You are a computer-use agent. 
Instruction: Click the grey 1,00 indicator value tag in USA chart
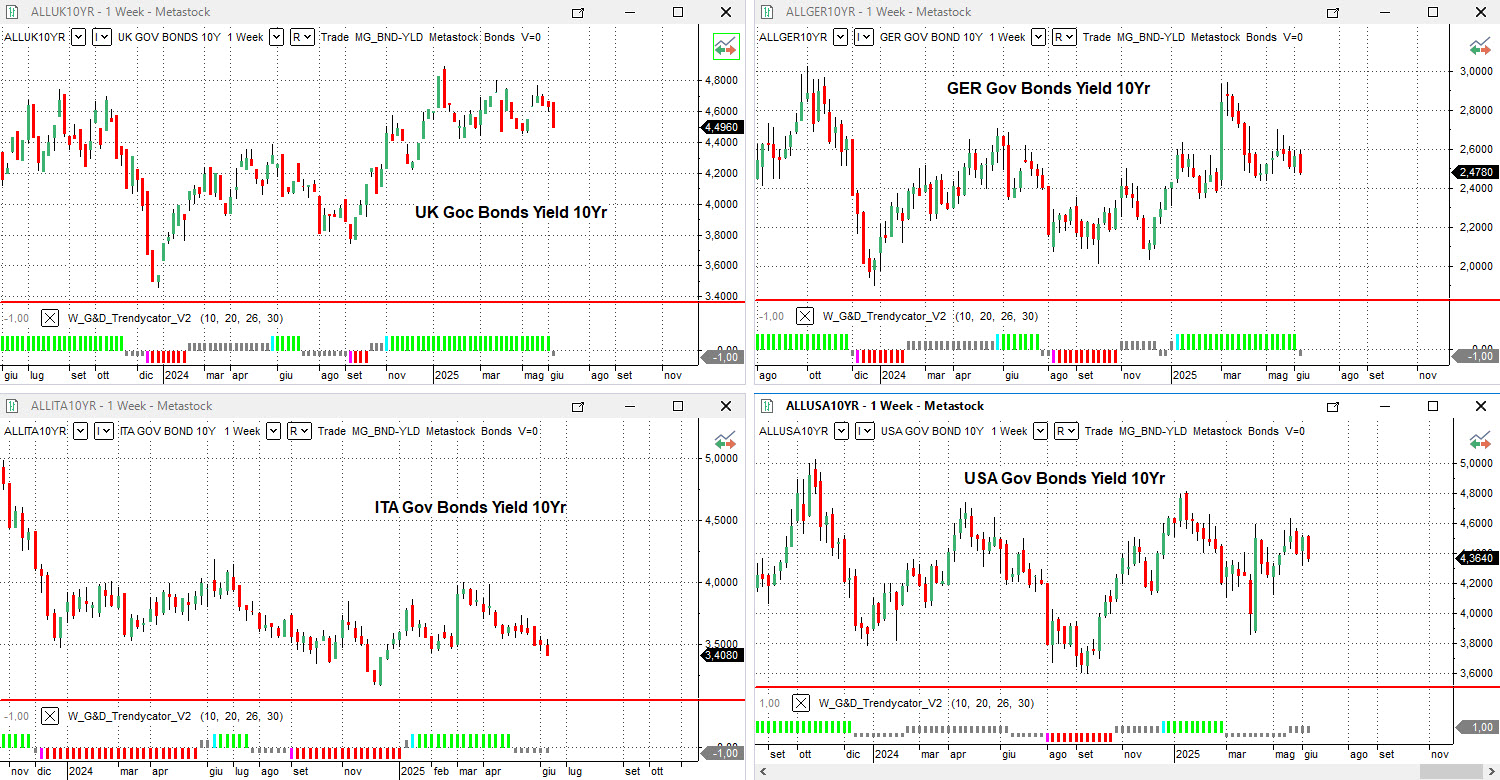(x=1475, y=728)
